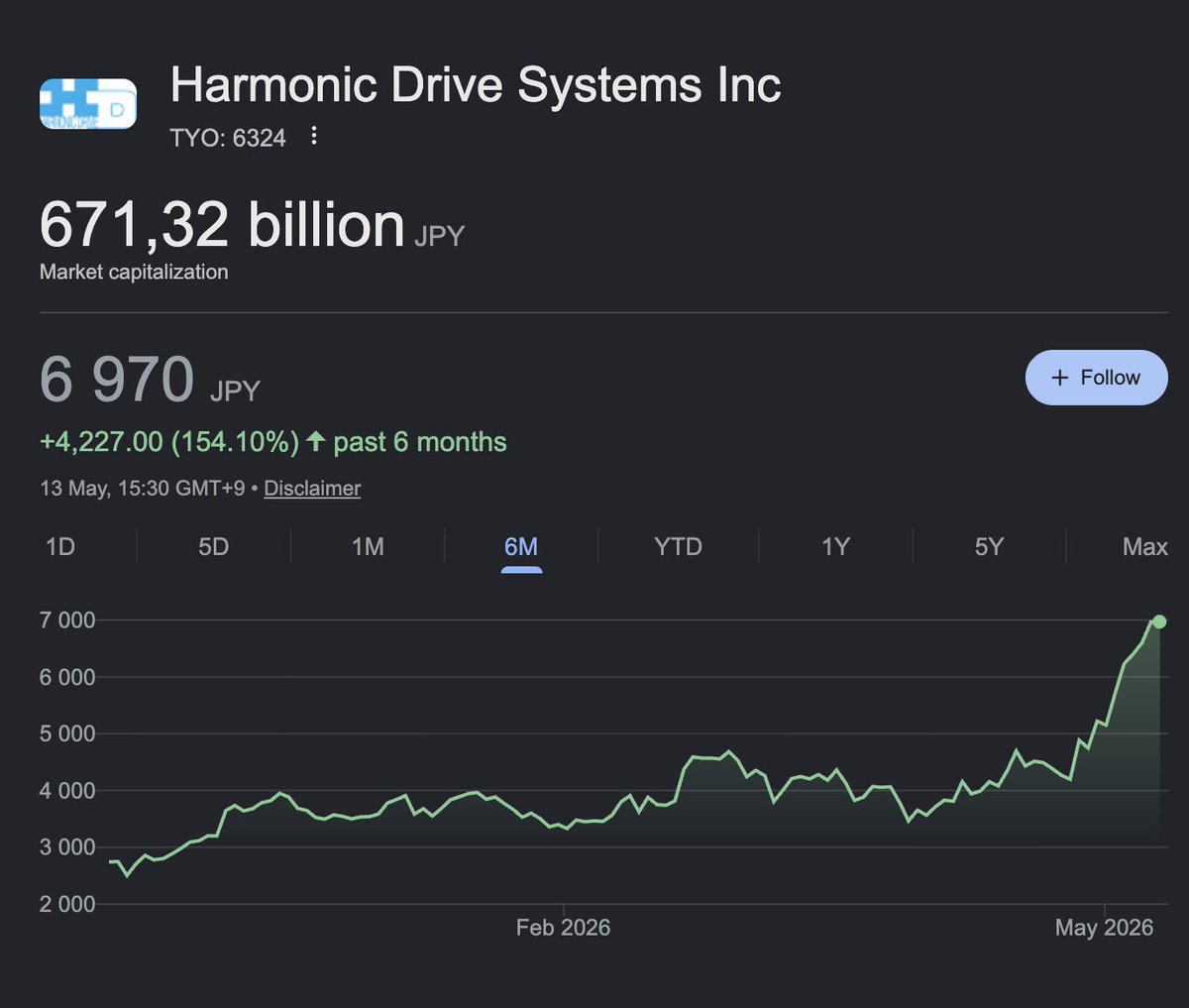Click the green up arrow beside past 6 months
This screenshot has width=1189, height=1008.
[315, 441]
